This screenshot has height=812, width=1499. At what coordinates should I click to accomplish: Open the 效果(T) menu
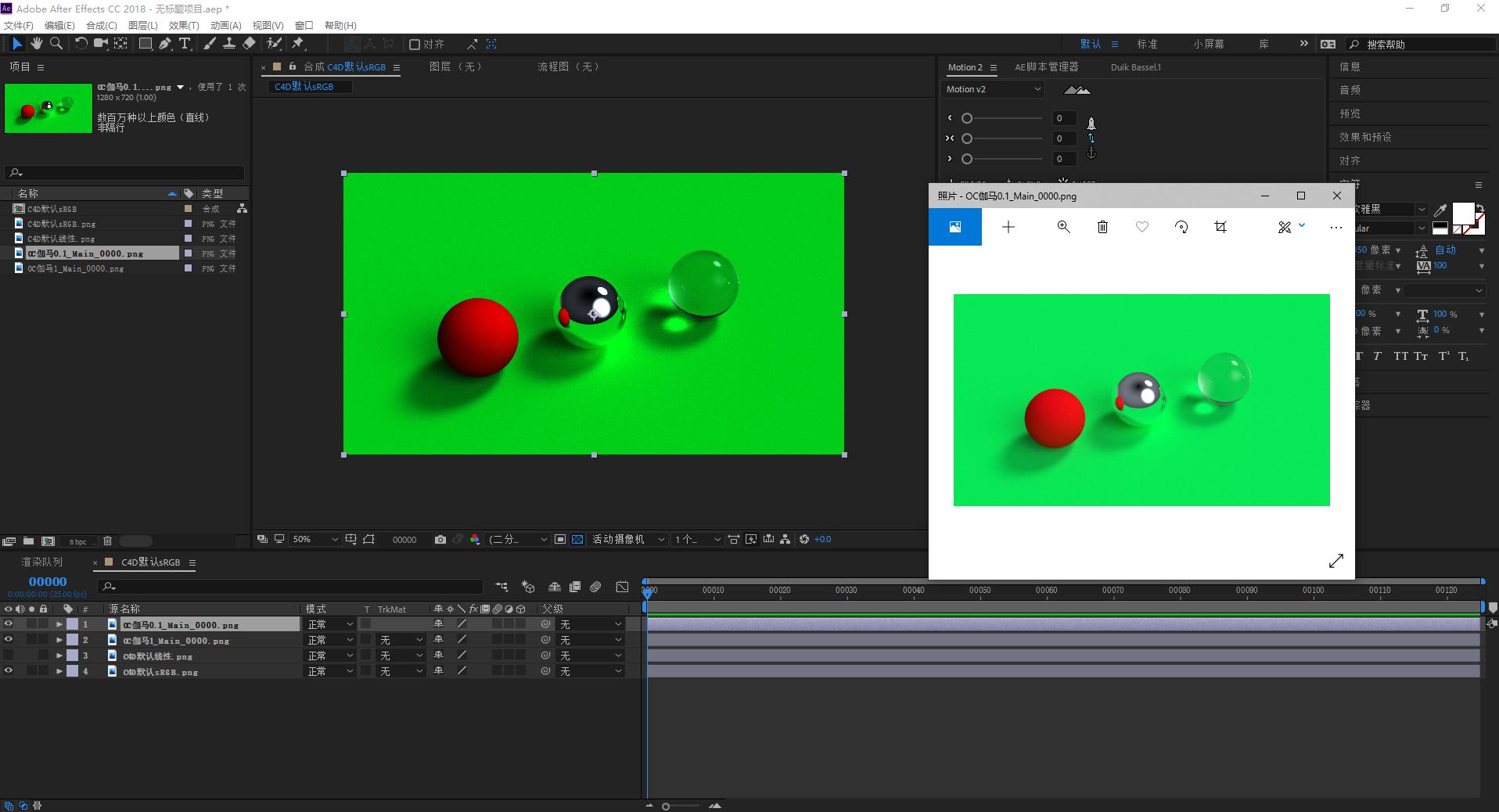point(184,26)
